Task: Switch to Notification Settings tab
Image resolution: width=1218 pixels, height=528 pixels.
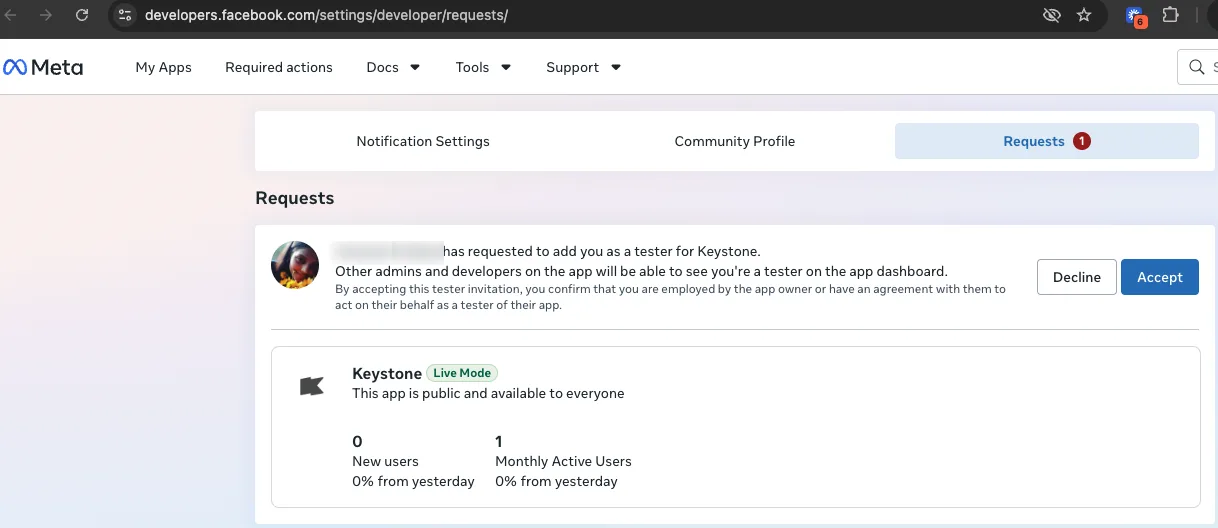Action: (x=423, y=141)
